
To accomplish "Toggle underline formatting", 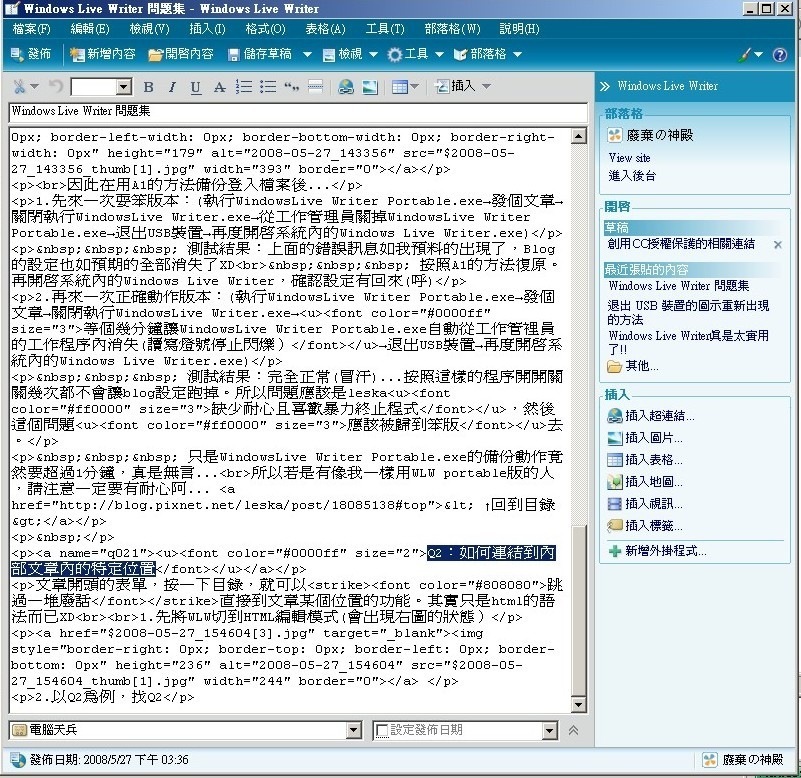I will pos(196,87).
